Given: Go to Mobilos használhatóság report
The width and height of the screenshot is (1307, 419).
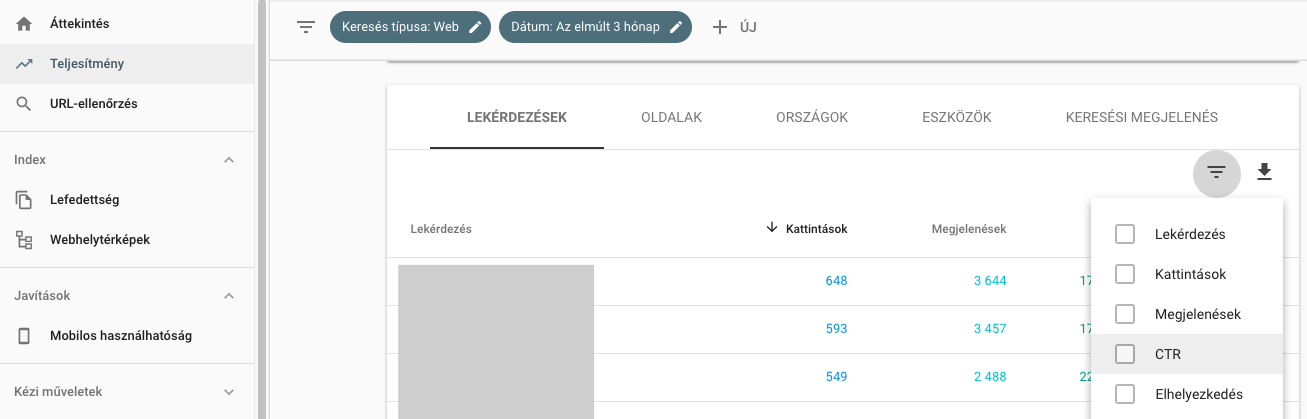Looking at the screenshot, I should tap(120, 336).
